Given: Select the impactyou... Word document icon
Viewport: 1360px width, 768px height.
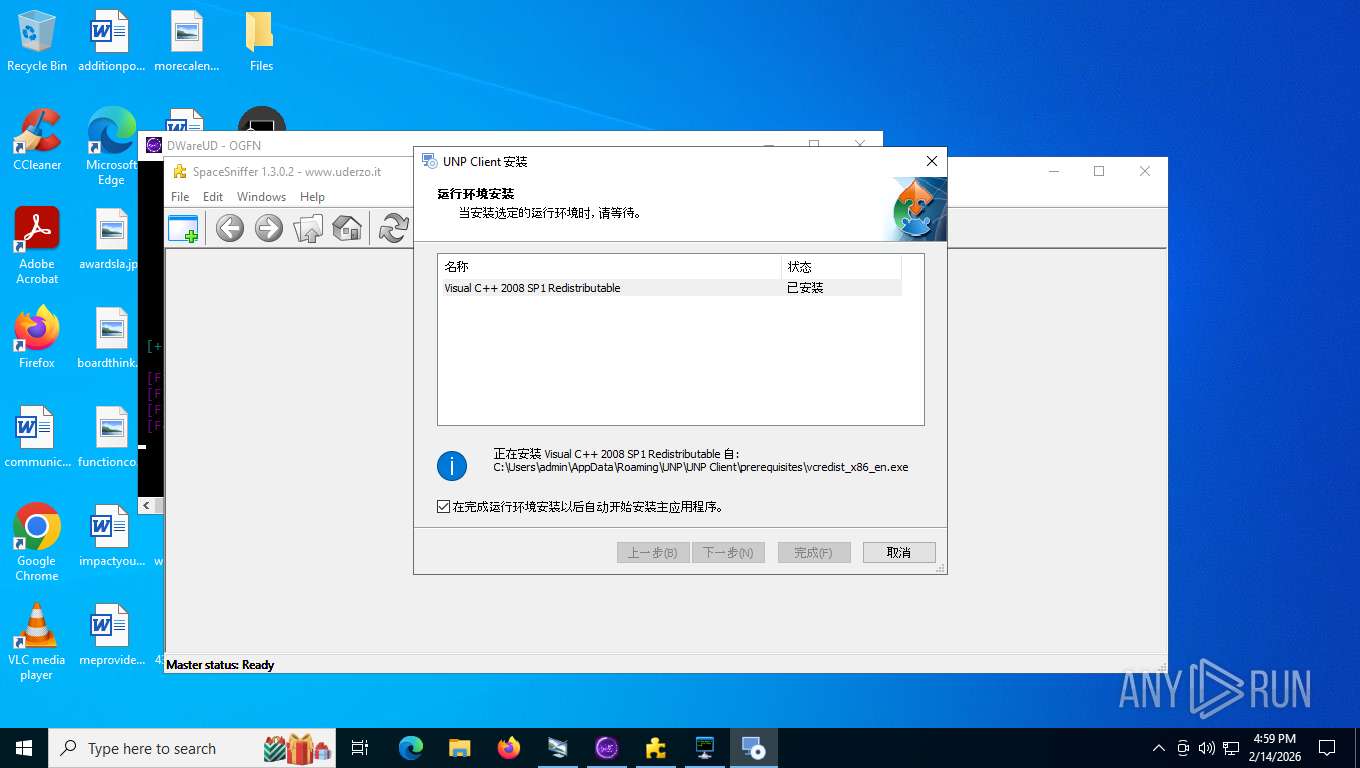Looking at the screenshot, I should (x=111, y=536).
